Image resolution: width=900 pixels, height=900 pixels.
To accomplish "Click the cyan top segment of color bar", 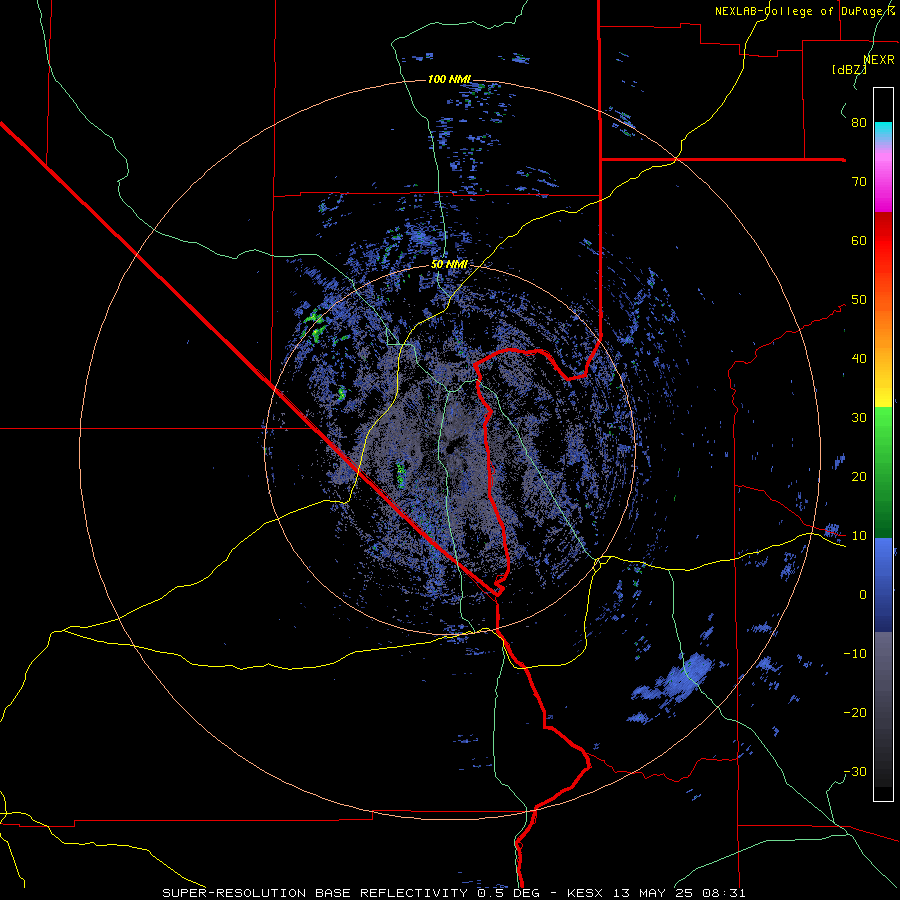I will point(883,131).
